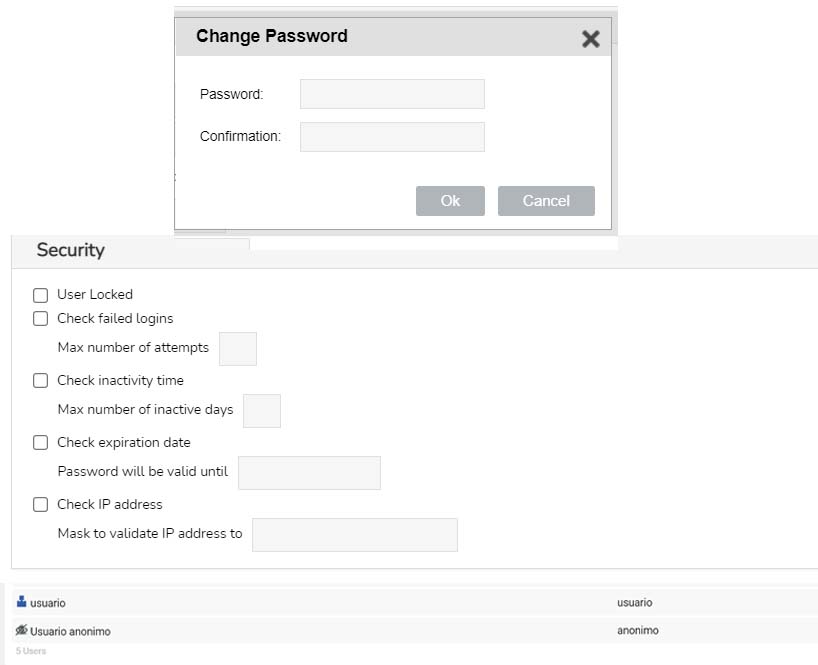Focus the Confirmation input field
This screenshot has width=818, height=665.
click(x=392, y=137)
